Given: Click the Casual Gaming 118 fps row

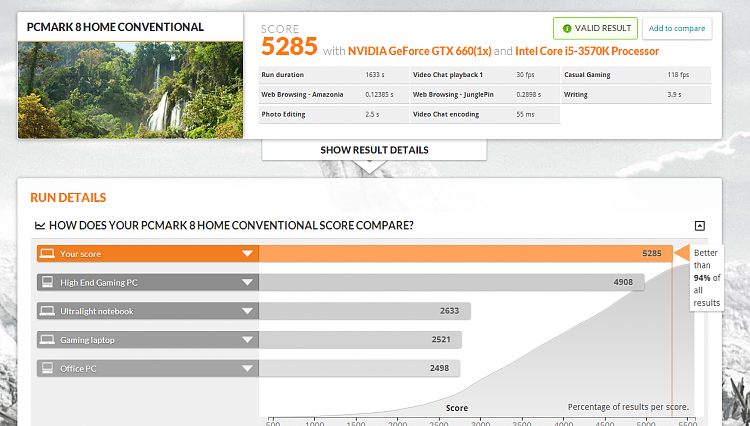Looking at the screenshot, I should click(x=636, y=75).
